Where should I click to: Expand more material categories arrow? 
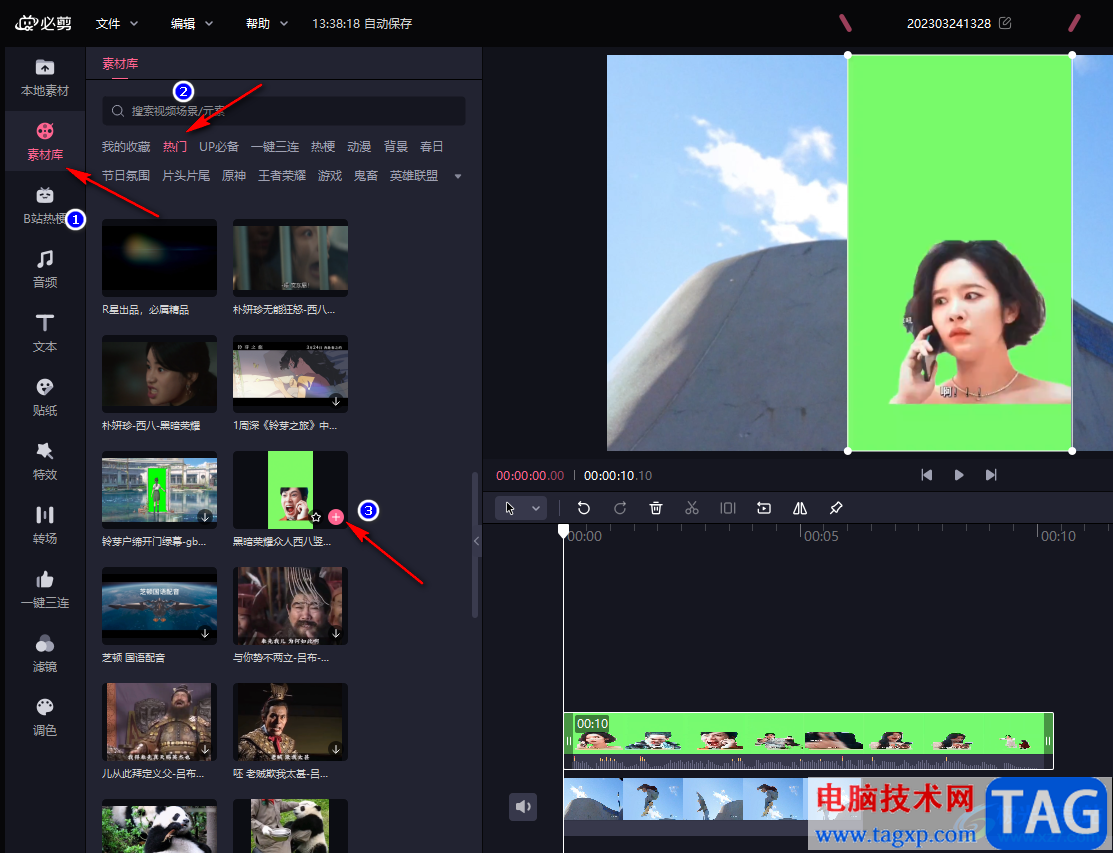coord(458,176)
